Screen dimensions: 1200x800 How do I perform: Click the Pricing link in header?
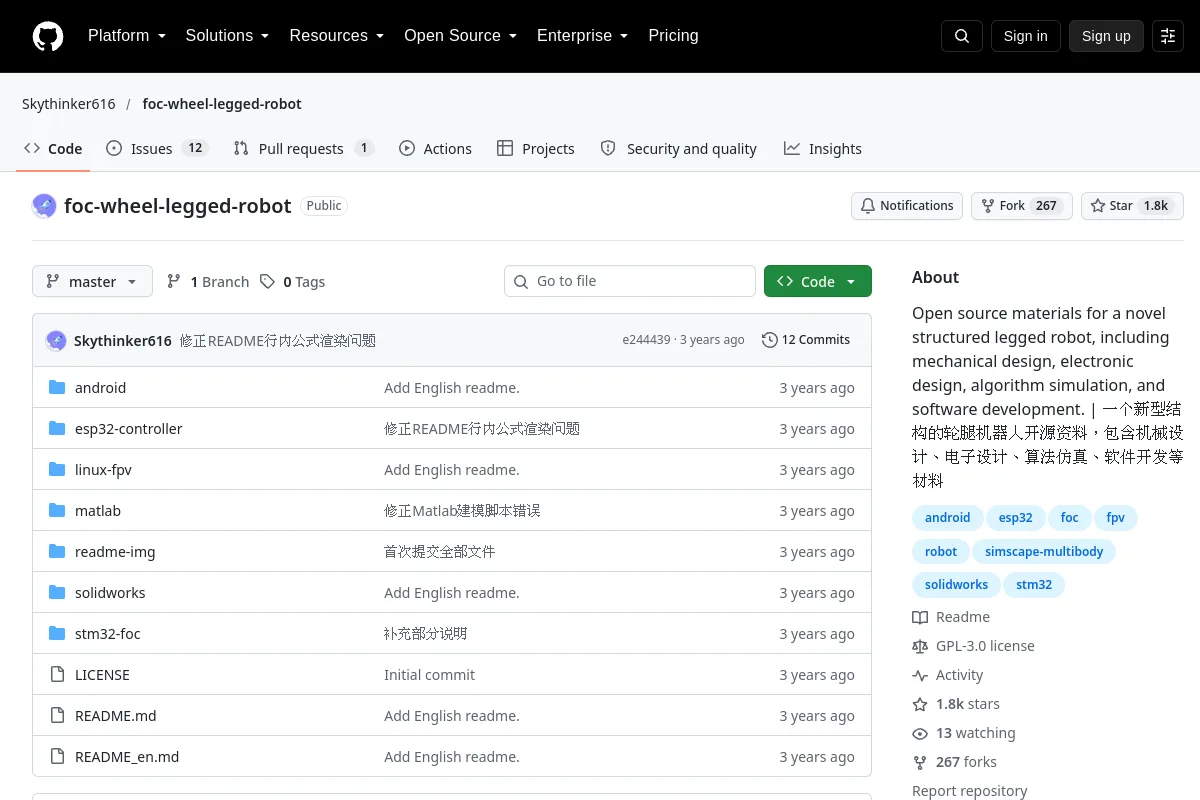point(673,36)
